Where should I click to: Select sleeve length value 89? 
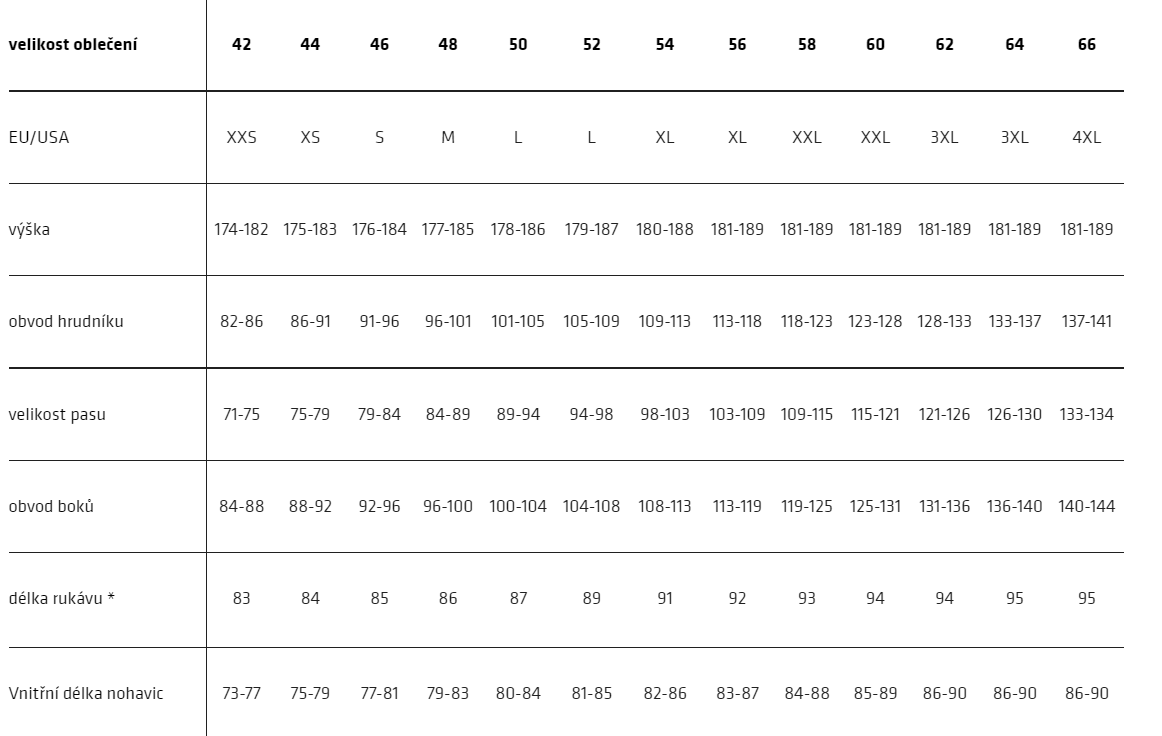(591, 598)
